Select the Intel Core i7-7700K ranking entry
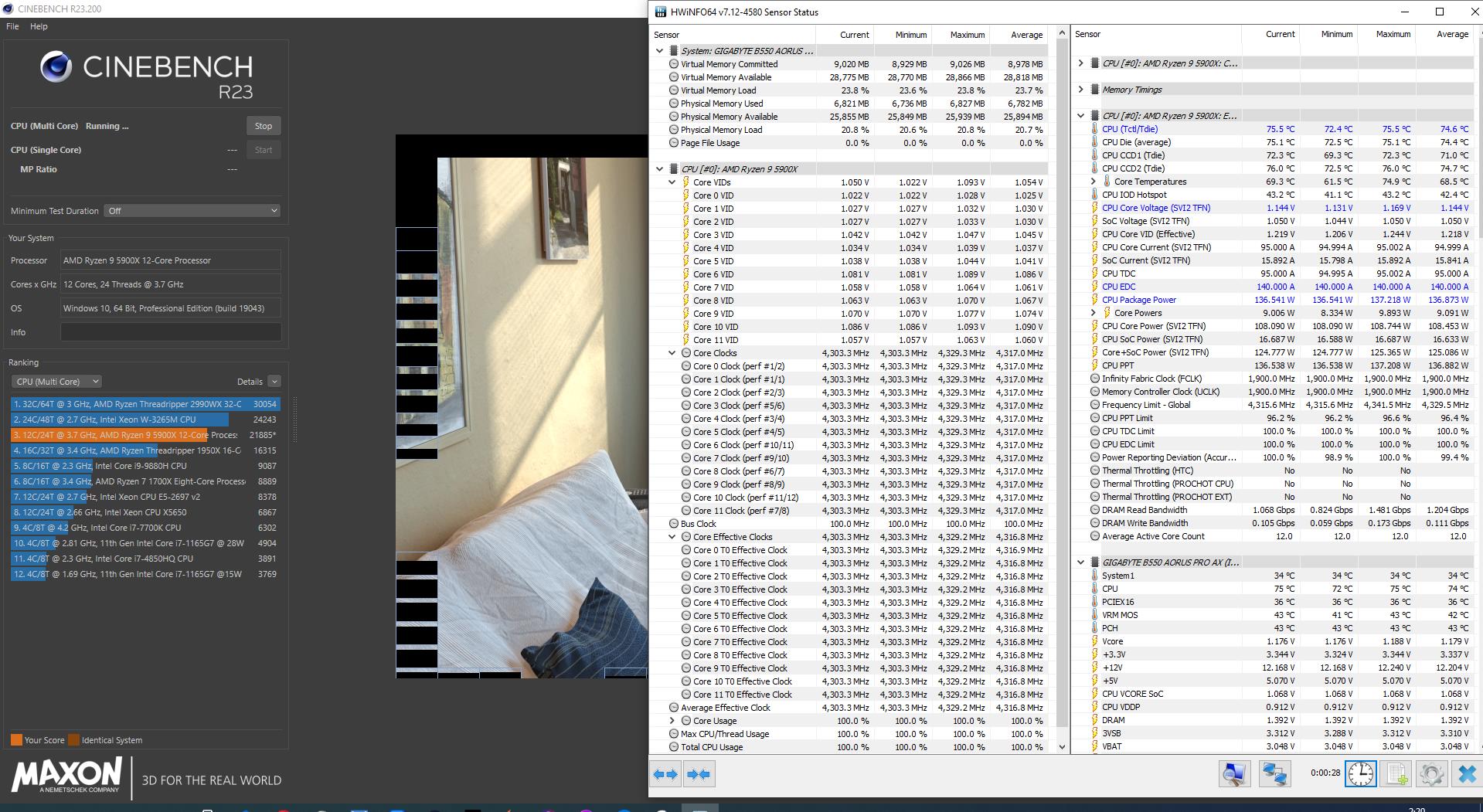 click(145, 528)
